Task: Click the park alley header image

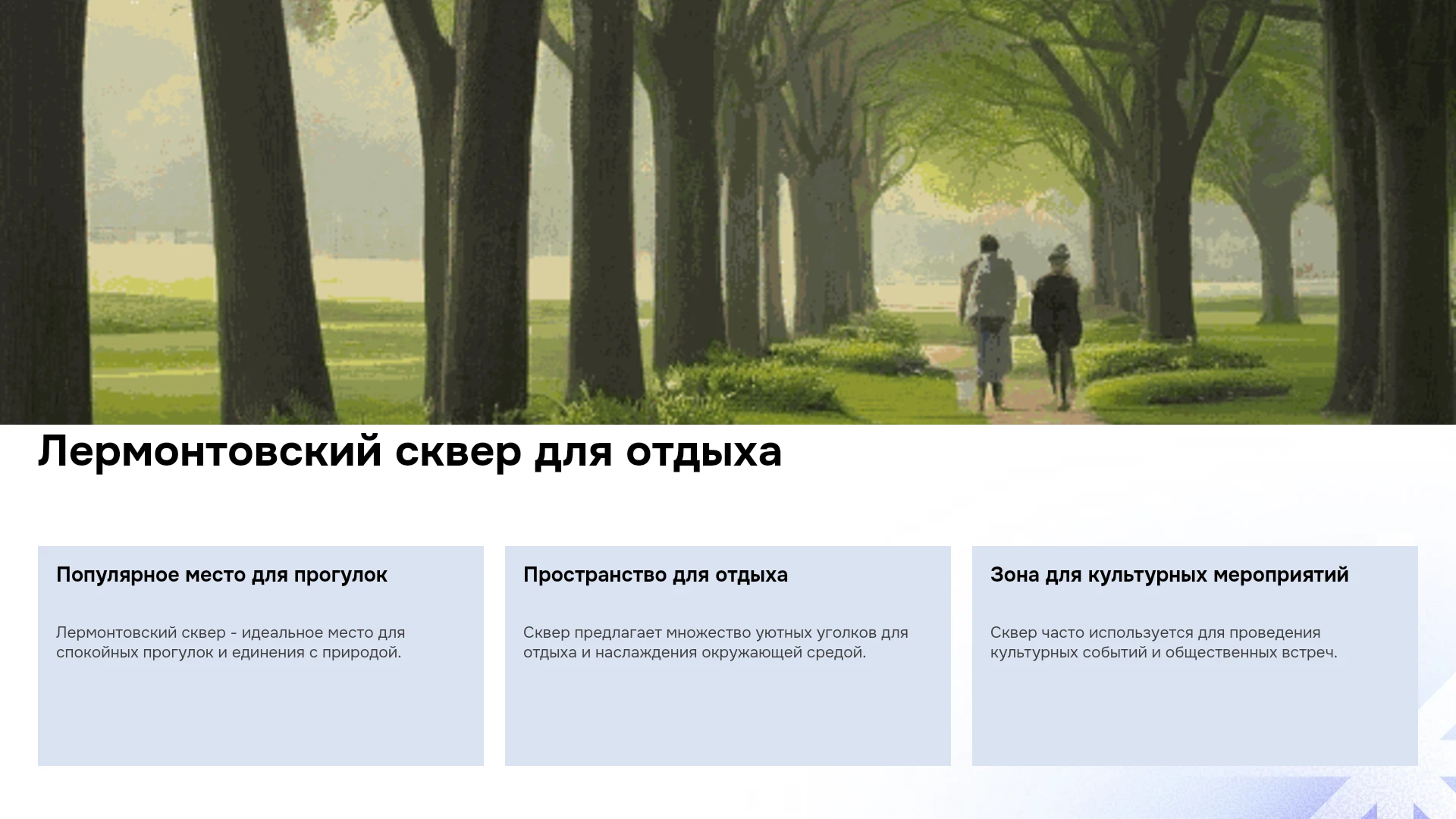Action: [x=728, y=212]
